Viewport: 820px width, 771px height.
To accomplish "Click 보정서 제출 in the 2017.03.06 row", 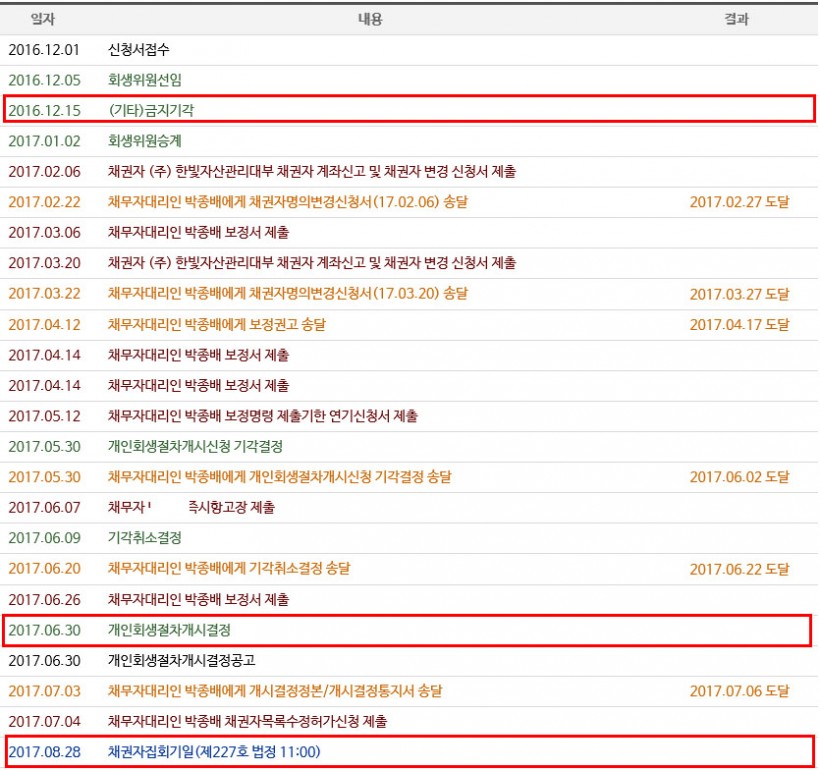I will pos(256,232).
